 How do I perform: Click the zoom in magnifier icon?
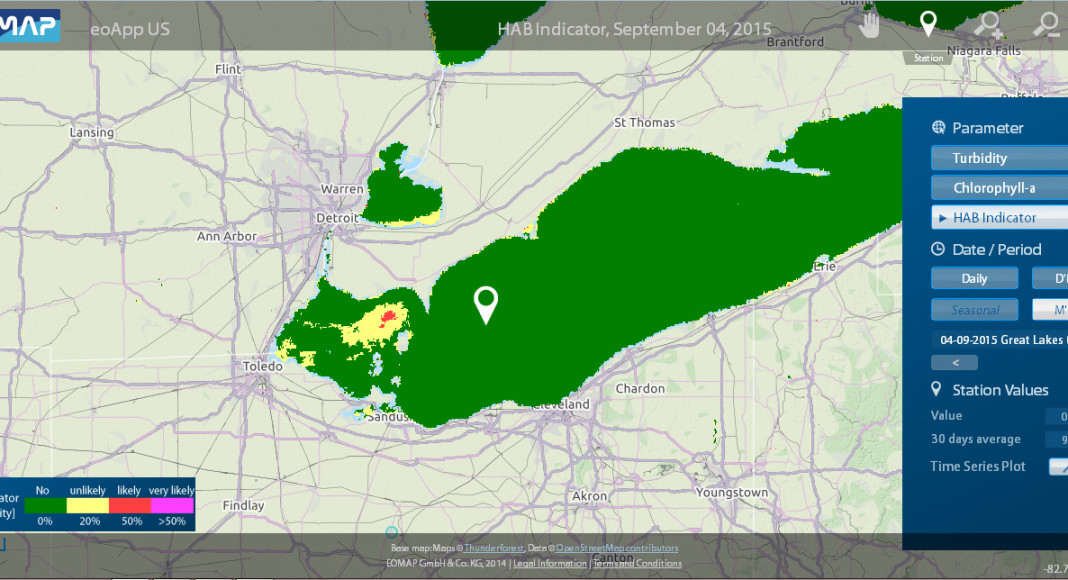(x=988, y=24)
